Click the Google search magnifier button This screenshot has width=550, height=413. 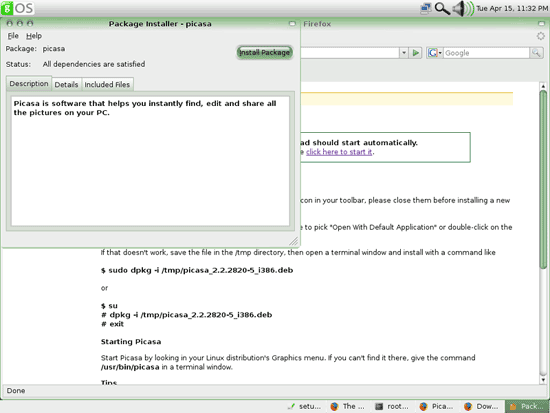(x=536, y=53)
